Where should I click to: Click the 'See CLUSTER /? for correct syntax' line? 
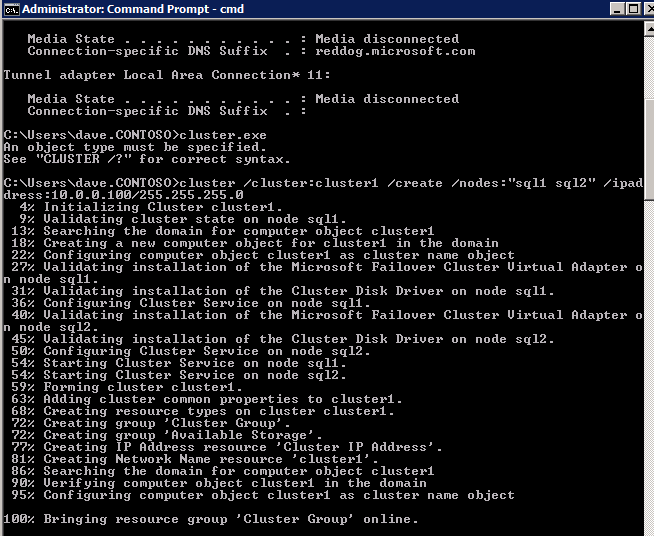145,159
